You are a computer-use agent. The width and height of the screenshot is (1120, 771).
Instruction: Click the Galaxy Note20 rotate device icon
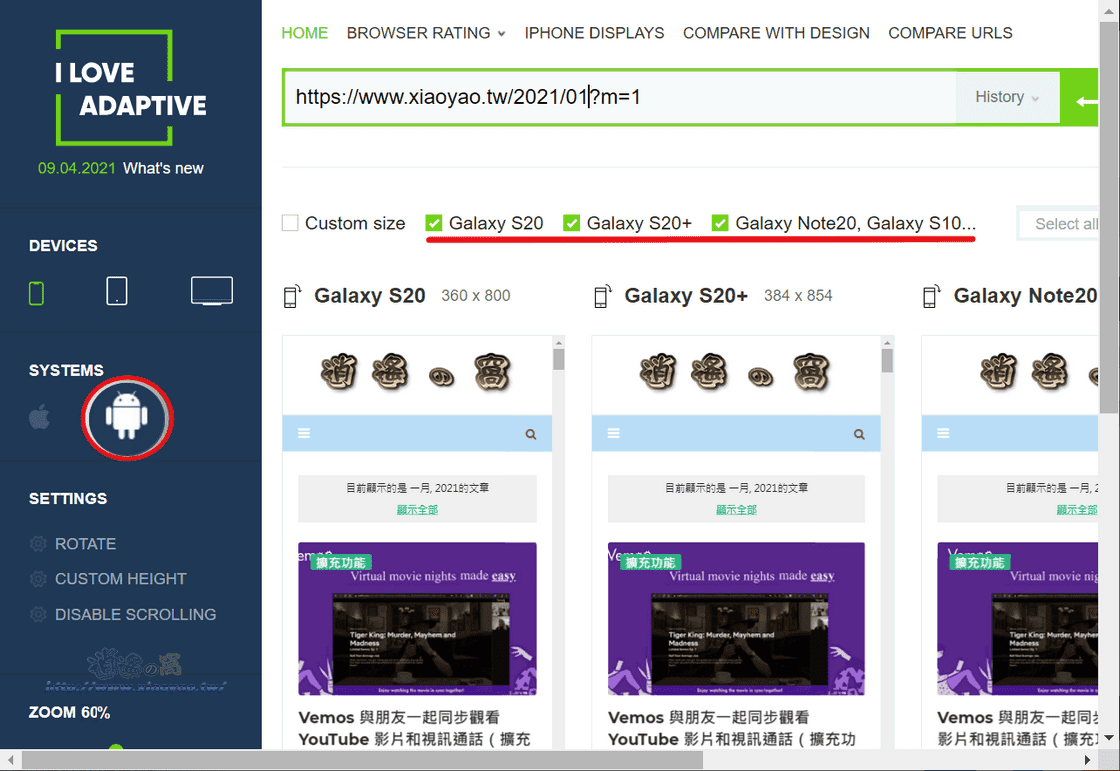[x=931, y=295]
